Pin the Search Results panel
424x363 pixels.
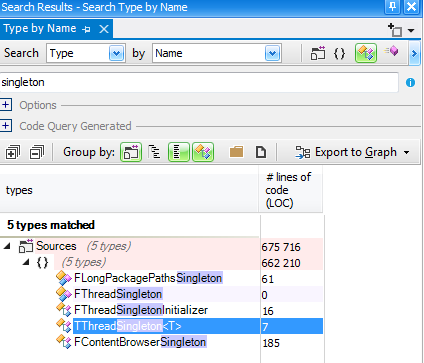point(392,7)
